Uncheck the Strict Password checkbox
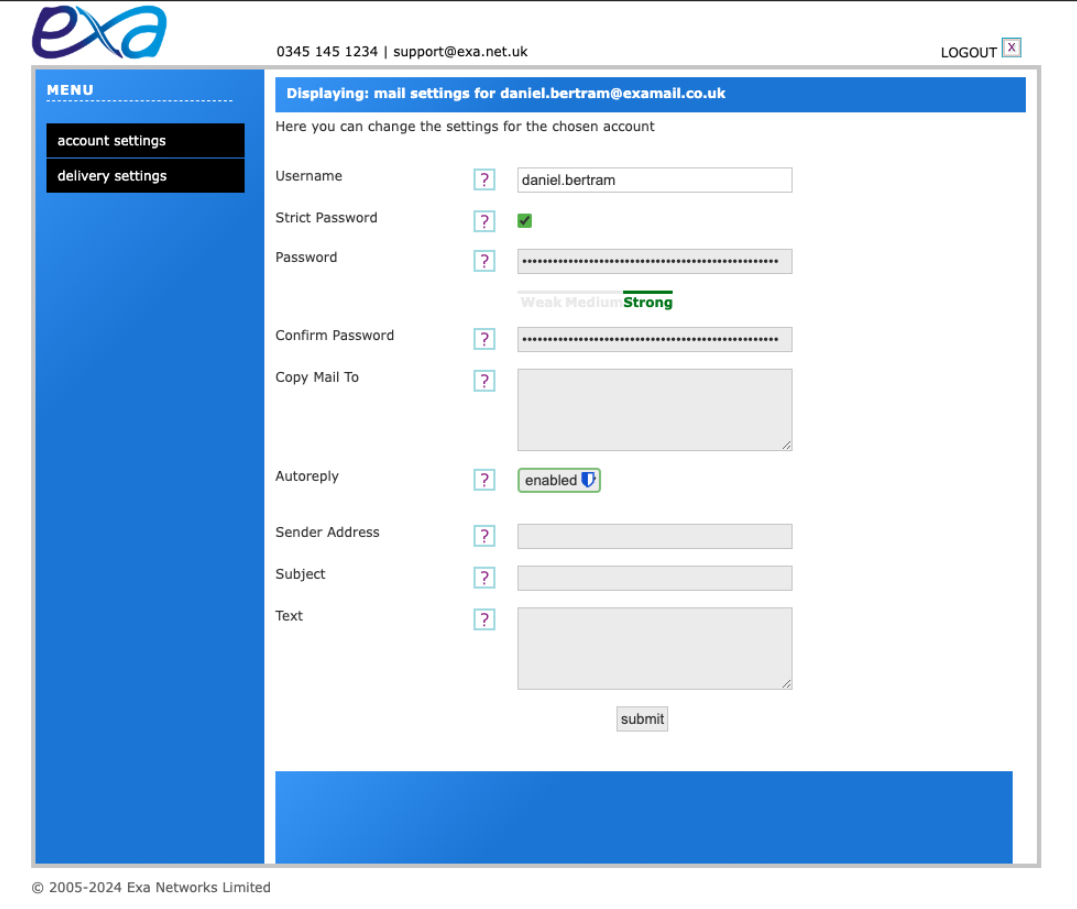The width and height of the screenshot is (1077, 909). (524, 221)
